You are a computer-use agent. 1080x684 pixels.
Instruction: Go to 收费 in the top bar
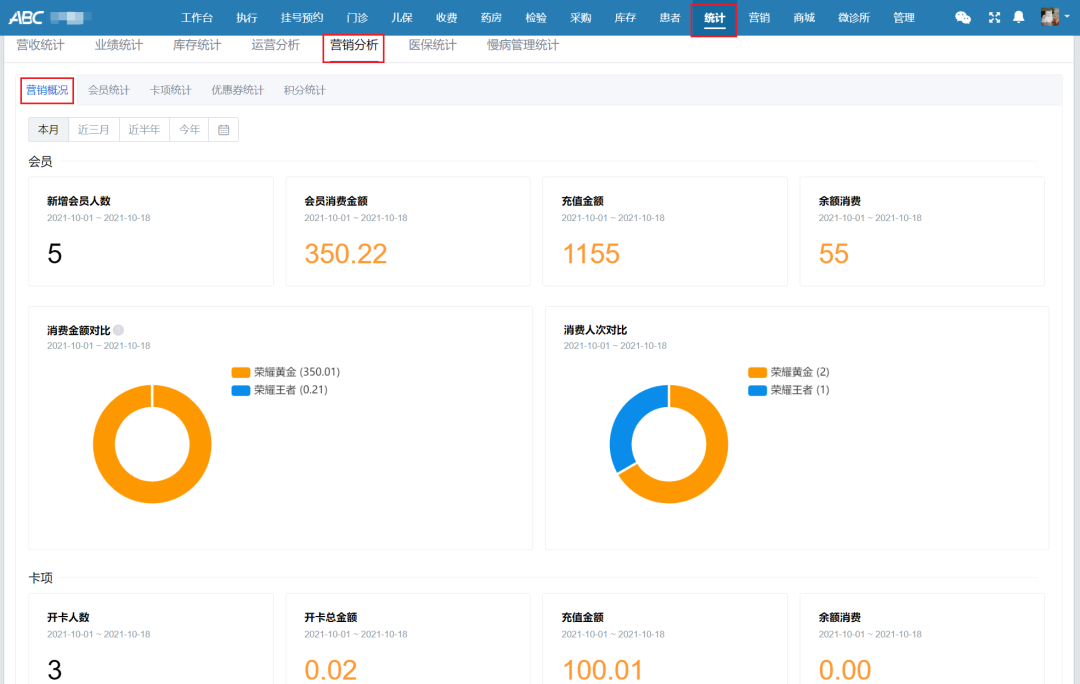tap(446, 18)
